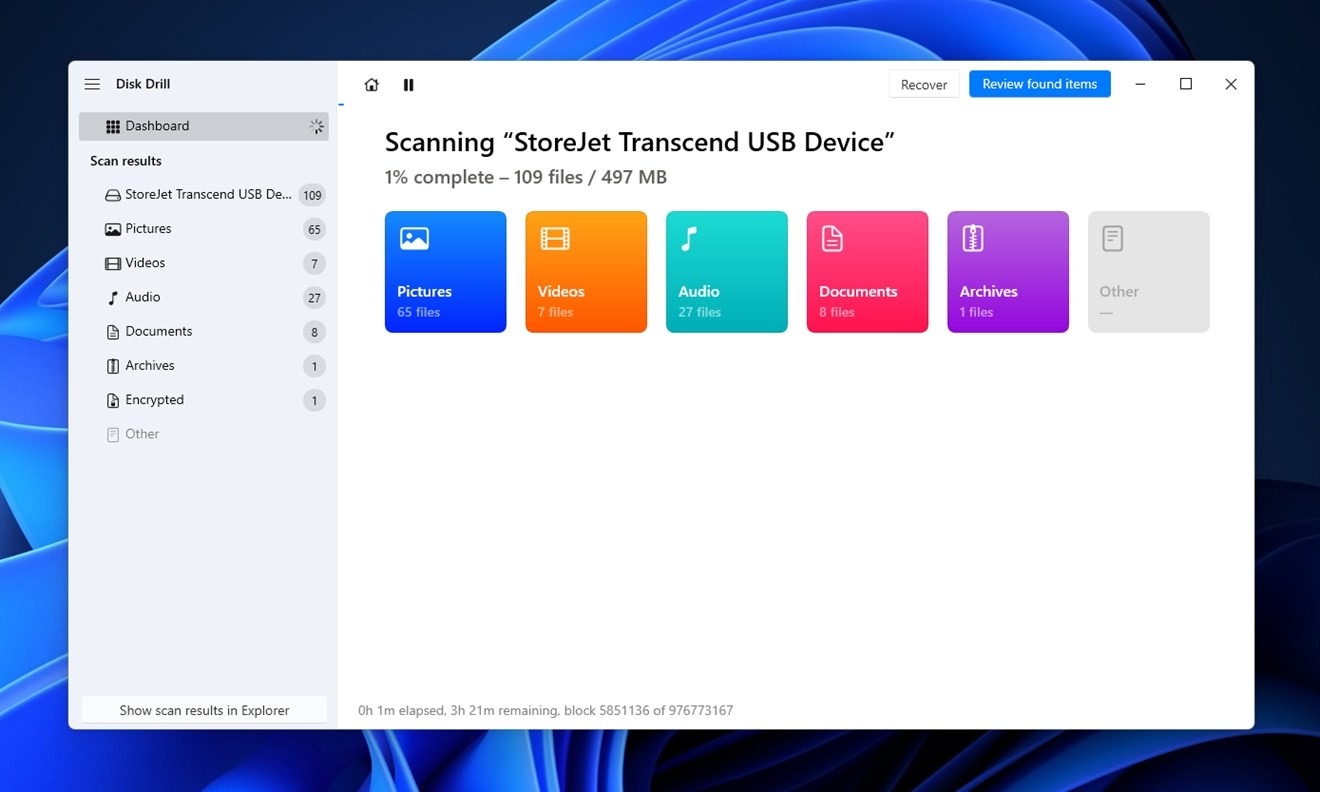Click the Disk Drill app title
This screenshot has width=1320, height=792.
click(143, 84)
